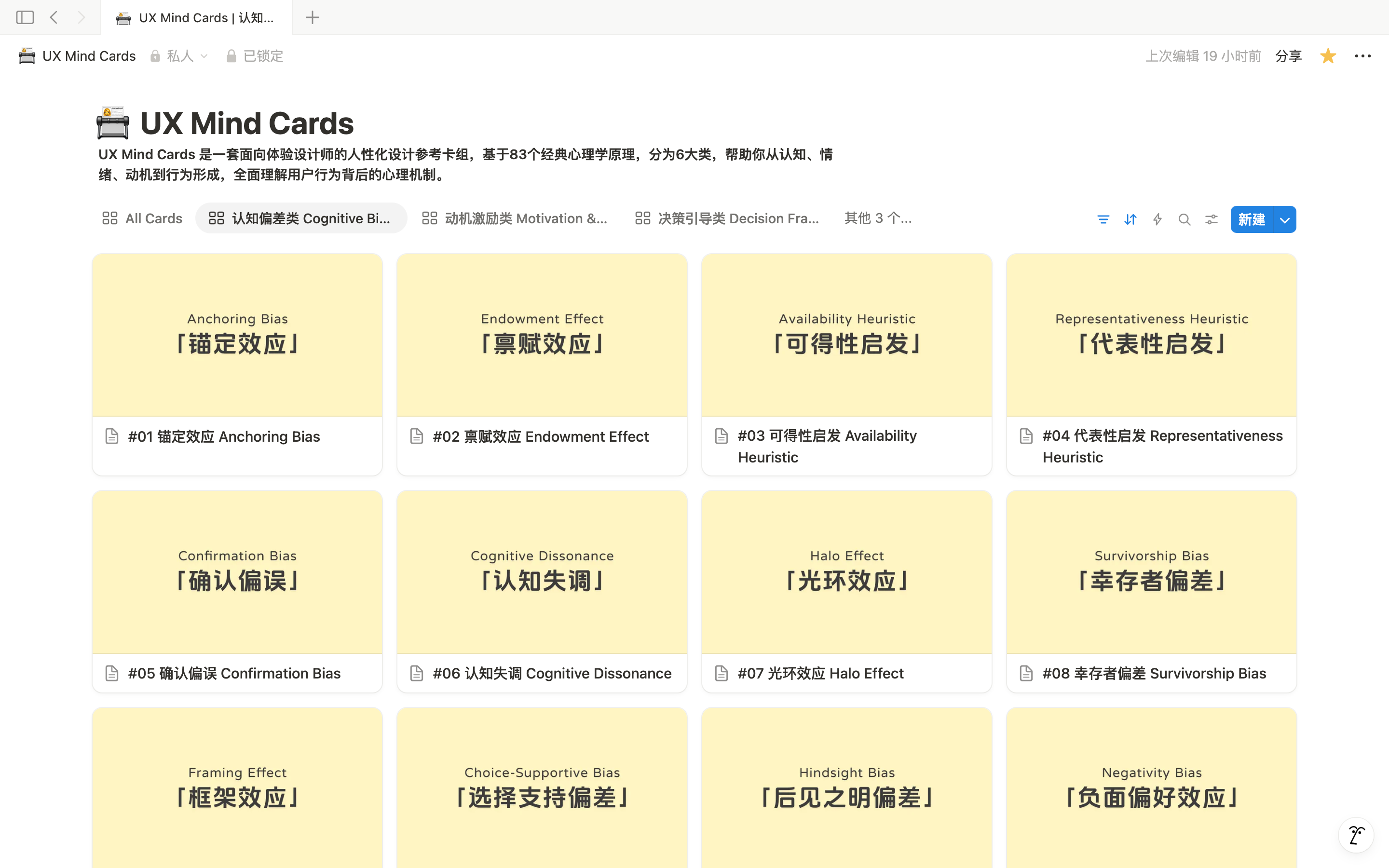Viewport: 1389px width, 868px height.
Task: Click the filter icon in database toolbar
Action: point(1103,219)
